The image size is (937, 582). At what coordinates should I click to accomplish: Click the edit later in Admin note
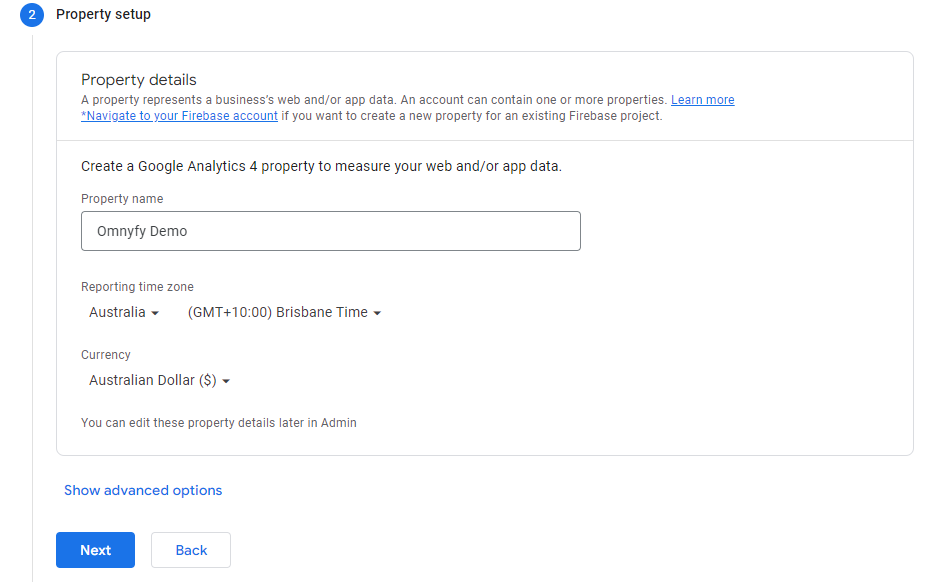pos(219,423)
